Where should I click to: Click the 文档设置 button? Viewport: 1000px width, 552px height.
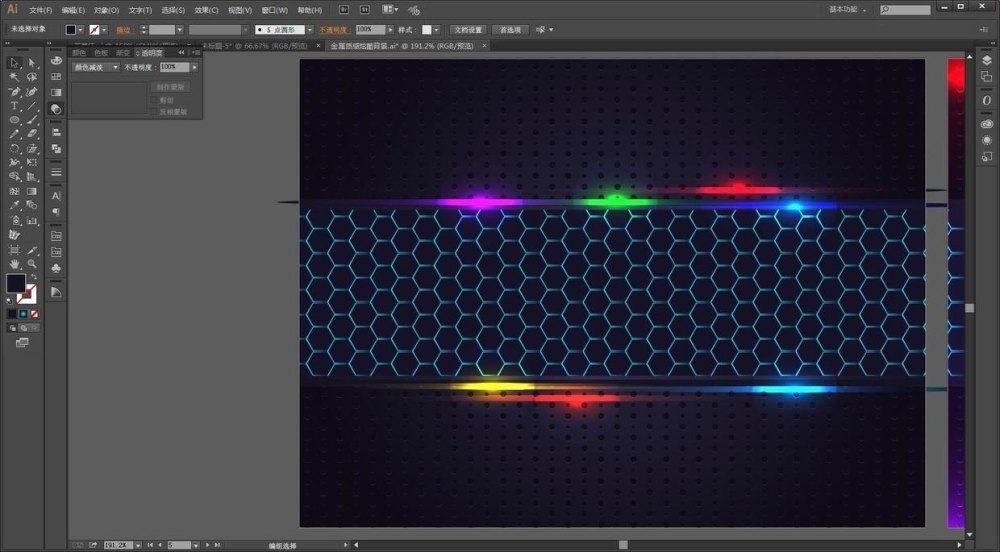point(467,30)
